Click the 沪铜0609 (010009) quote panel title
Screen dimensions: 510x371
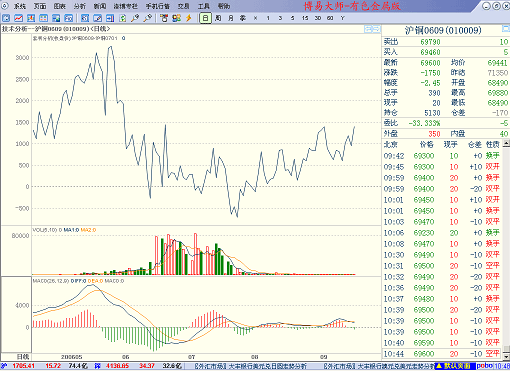point(443,30)
